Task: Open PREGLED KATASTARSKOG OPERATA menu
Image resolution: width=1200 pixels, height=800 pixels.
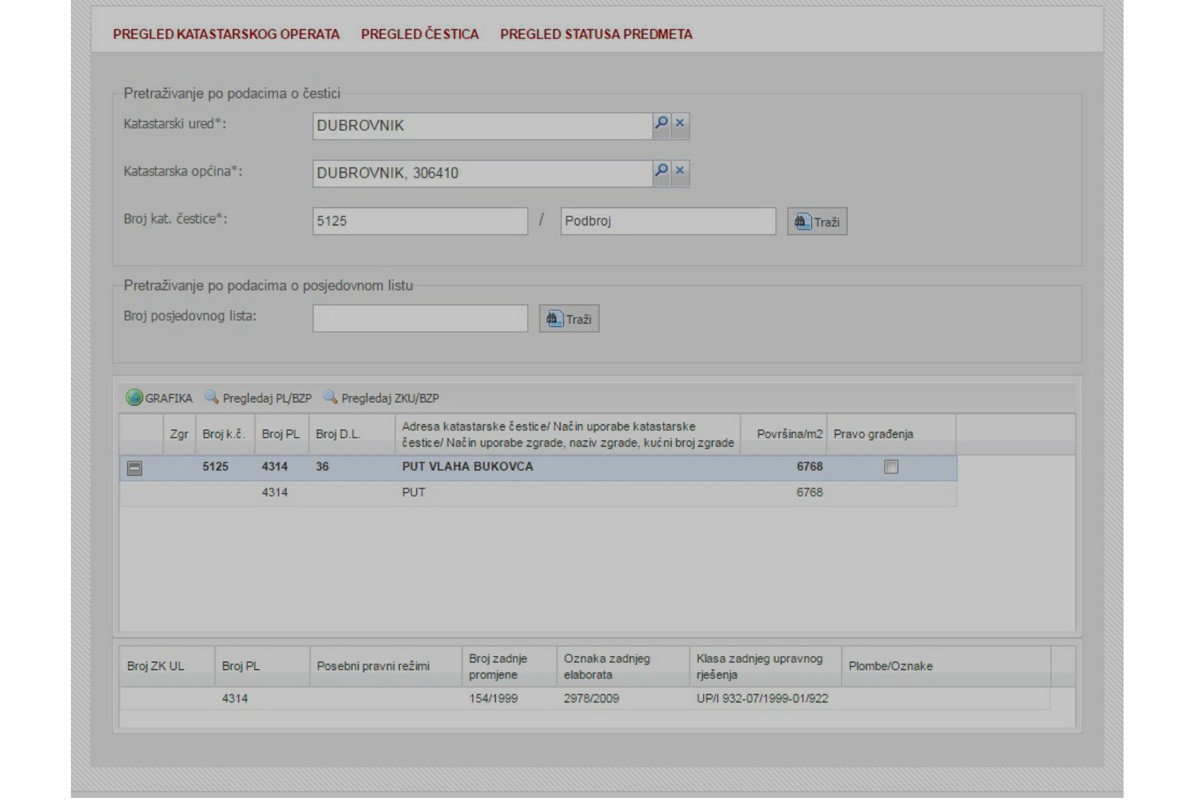Action: (x=226, y=34)
